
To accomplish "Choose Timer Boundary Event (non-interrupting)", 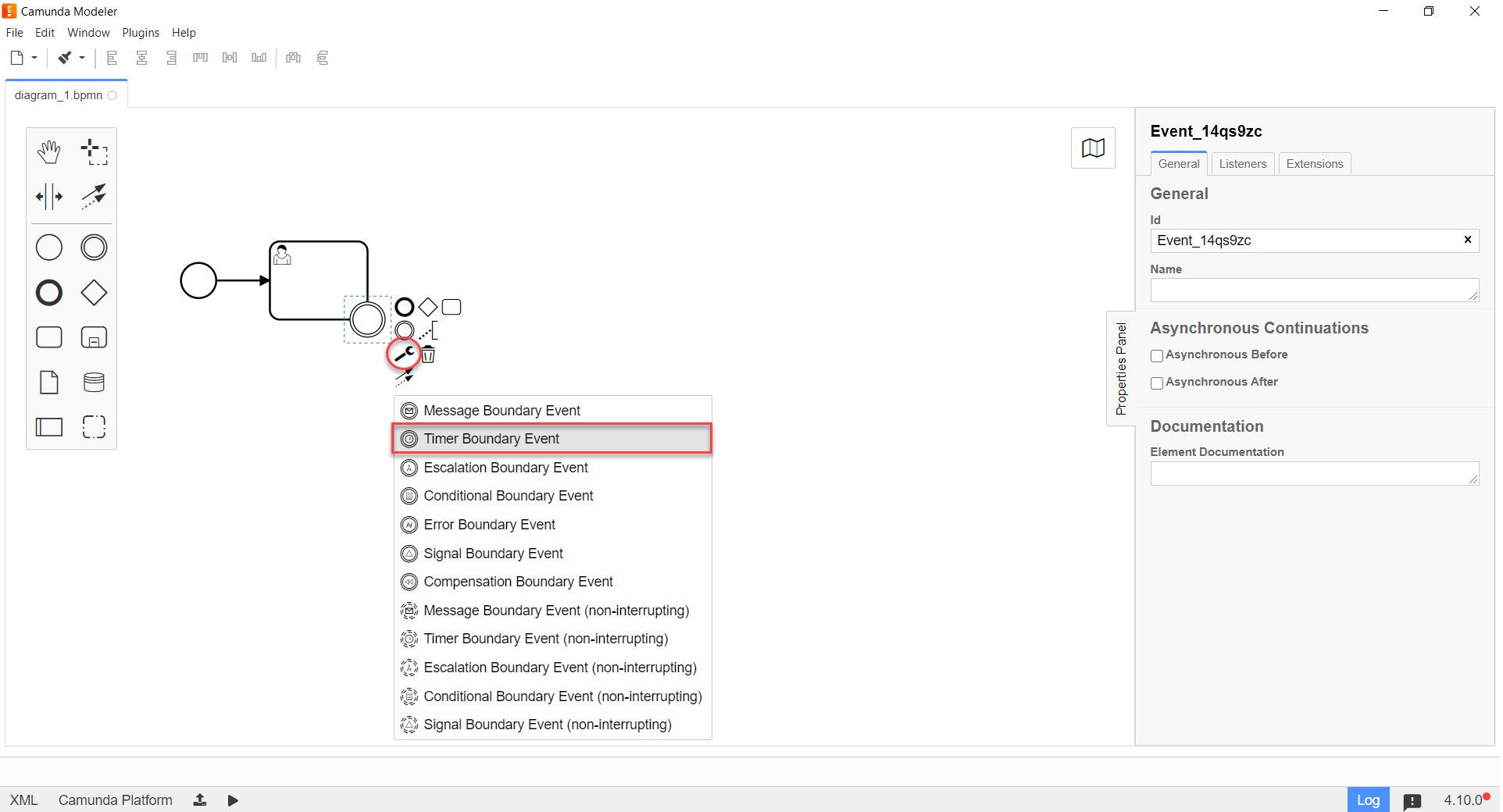I will point(553,639).
